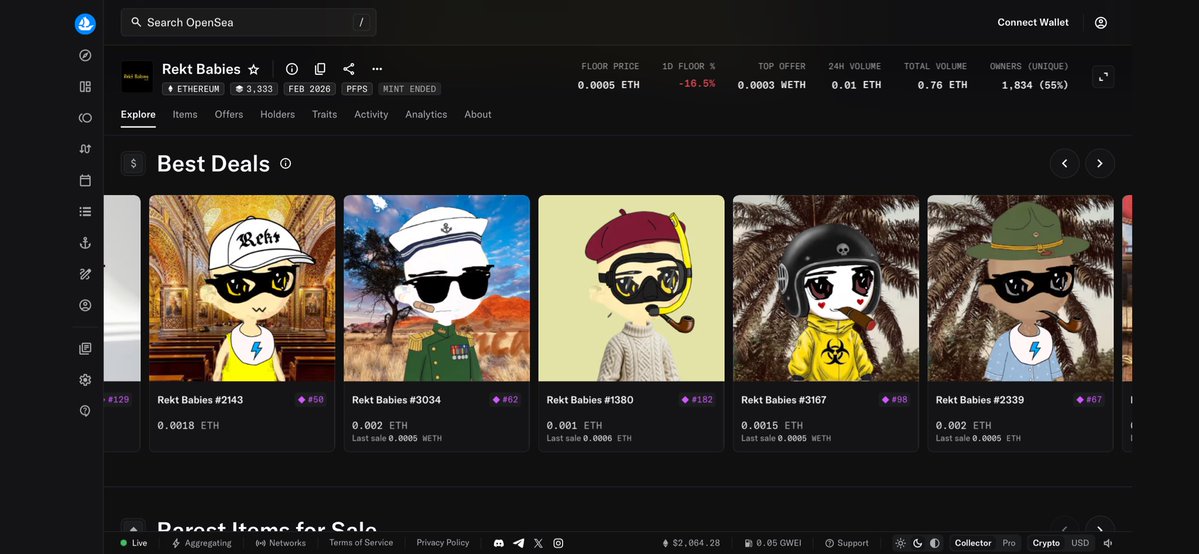
Task: Open the Help question mark icon
Action: point(85,411)
